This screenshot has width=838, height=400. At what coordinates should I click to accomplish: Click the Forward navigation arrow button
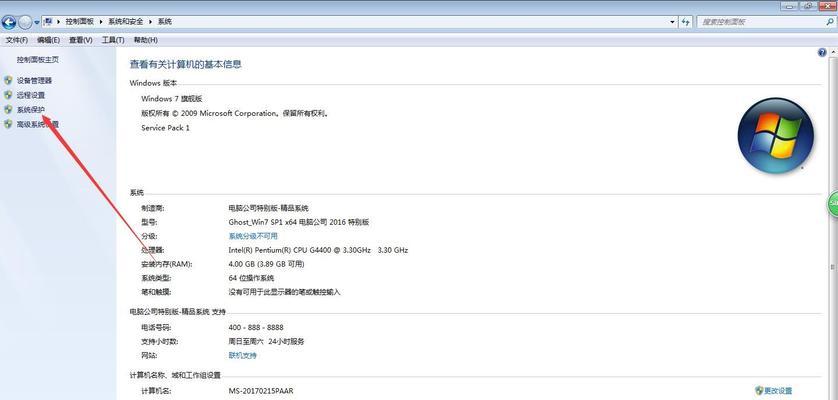pos(25,22)
